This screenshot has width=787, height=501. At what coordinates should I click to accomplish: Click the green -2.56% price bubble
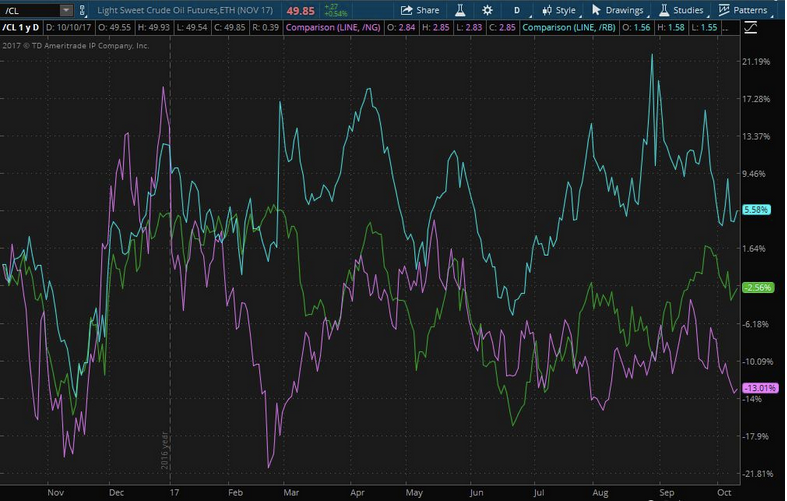click(x=757, y=288)
